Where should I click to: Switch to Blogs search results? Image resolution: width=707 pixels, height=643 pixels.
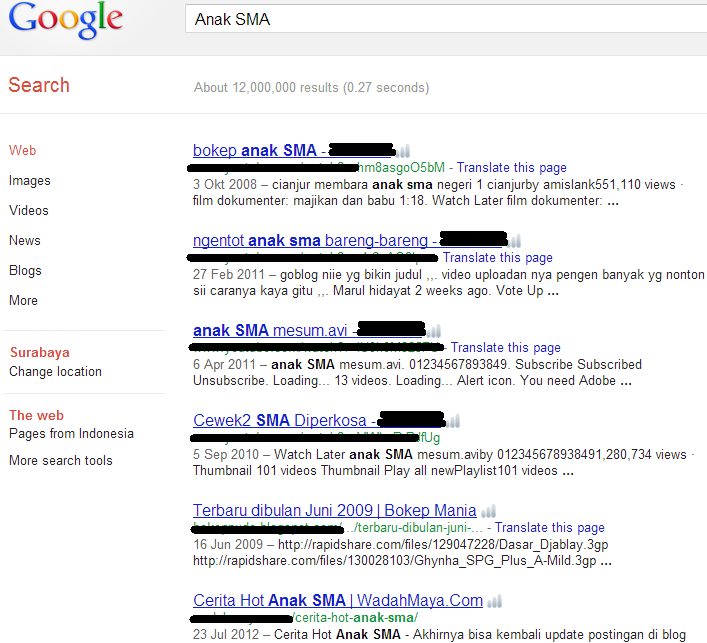(25, 271)
